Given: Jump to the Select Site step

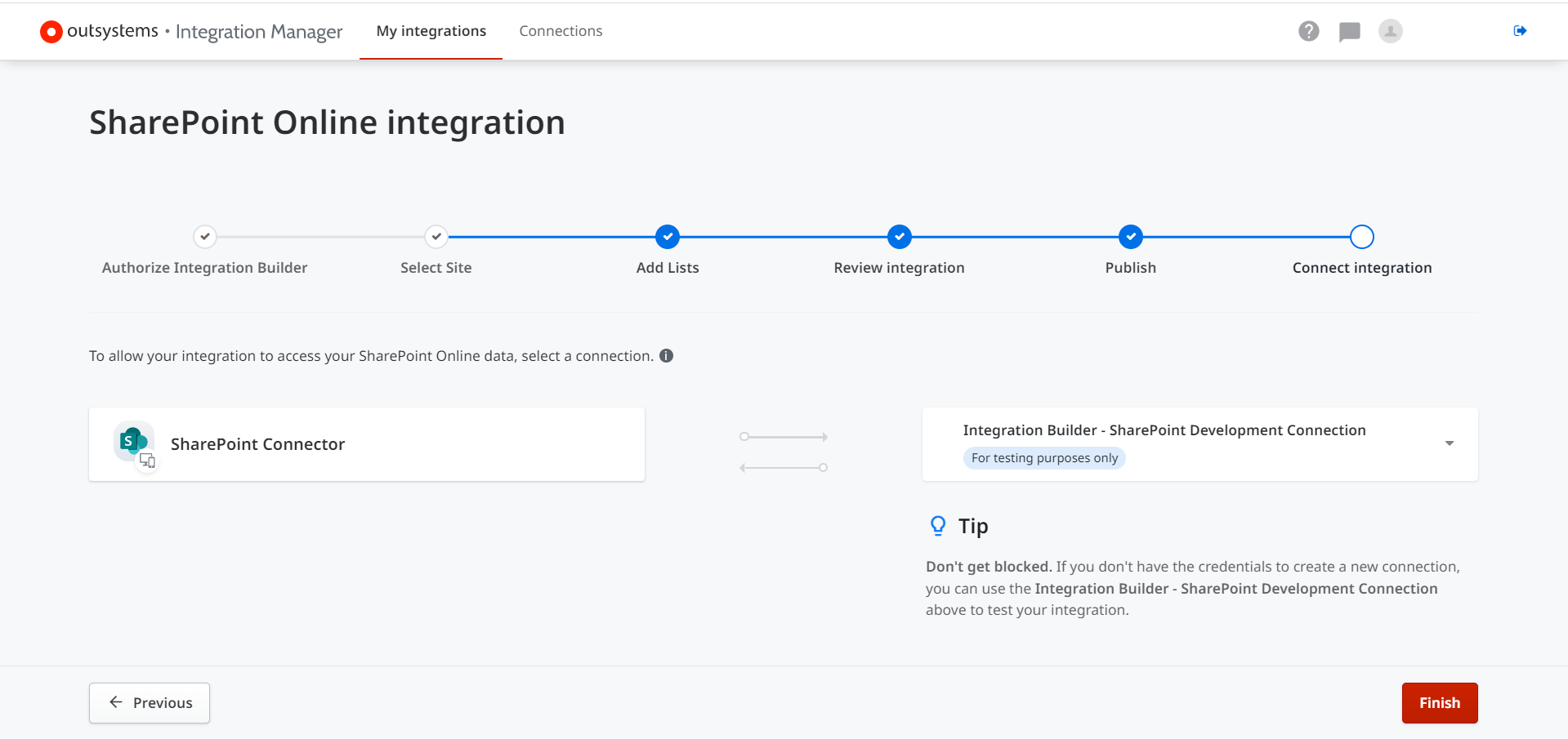Looking at the screenshot, I should (436, 237).
